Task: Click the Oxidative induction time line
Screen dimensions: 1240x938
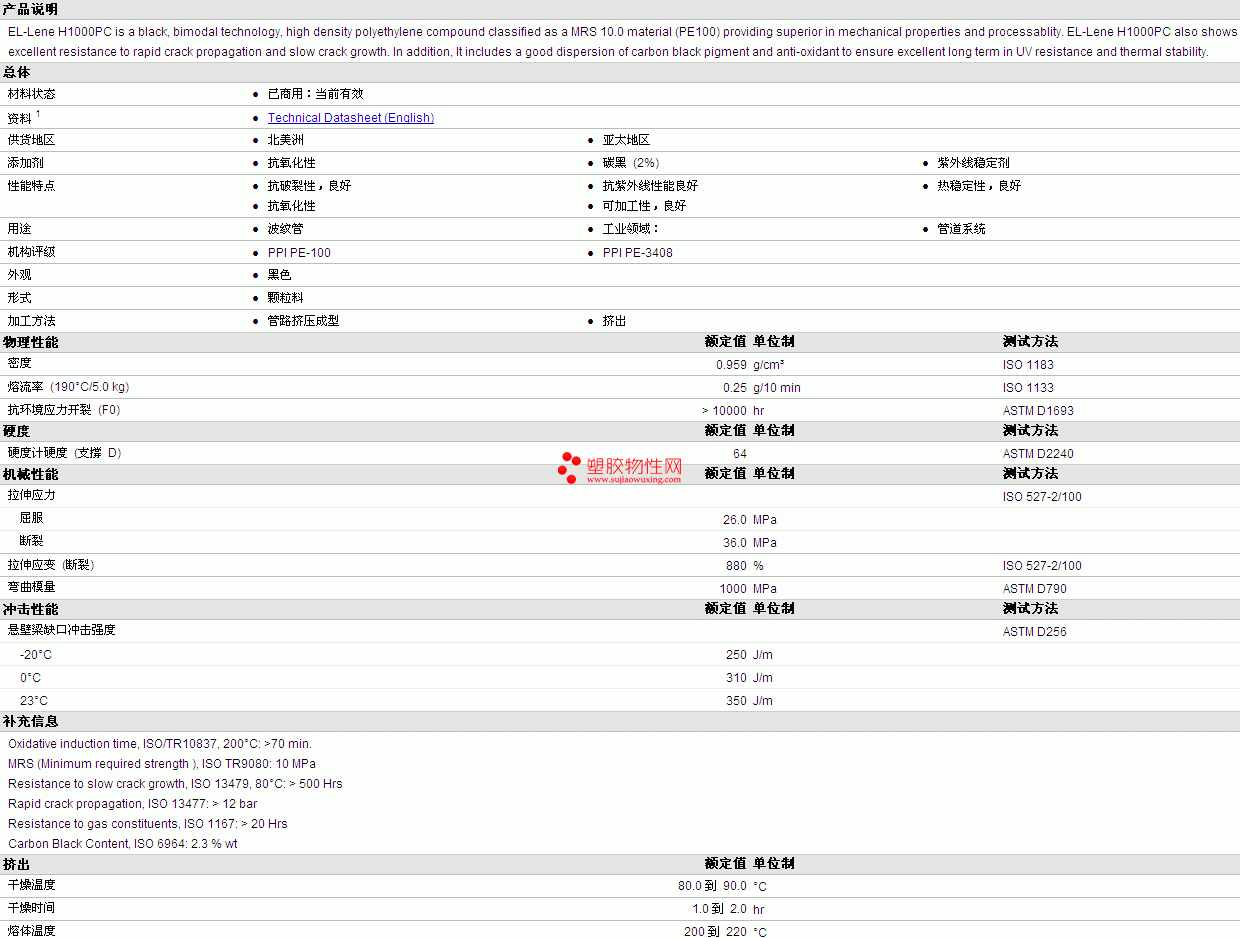Action: coord(160,744)
